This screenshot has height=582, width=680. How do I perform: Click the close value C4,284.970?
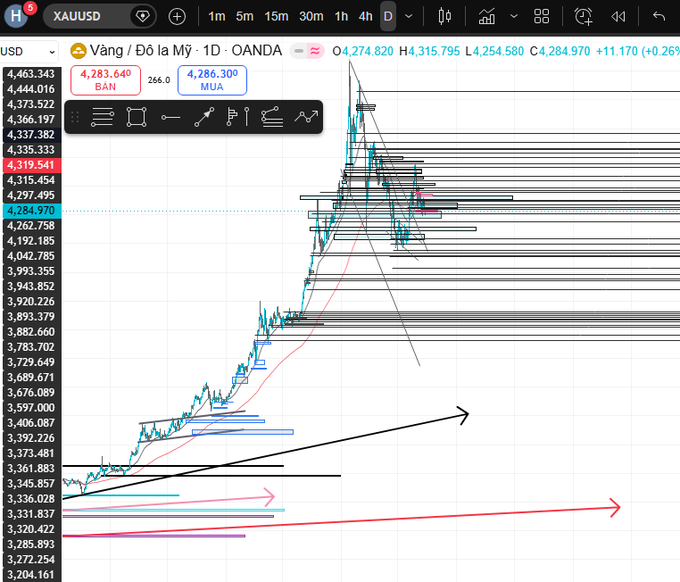560,51
